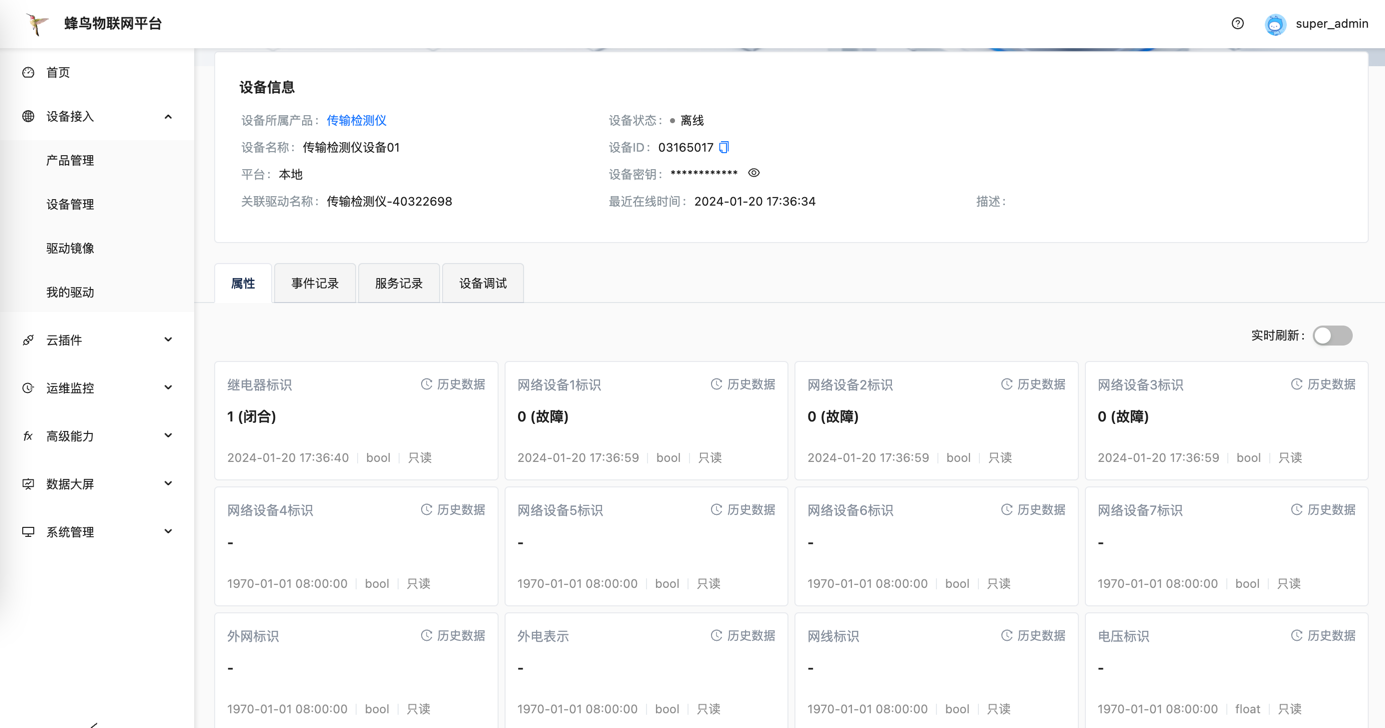Screen dimensions: 1385x728
Task: Expand the 系统管理 menu chevron
Action: (168, 532)
